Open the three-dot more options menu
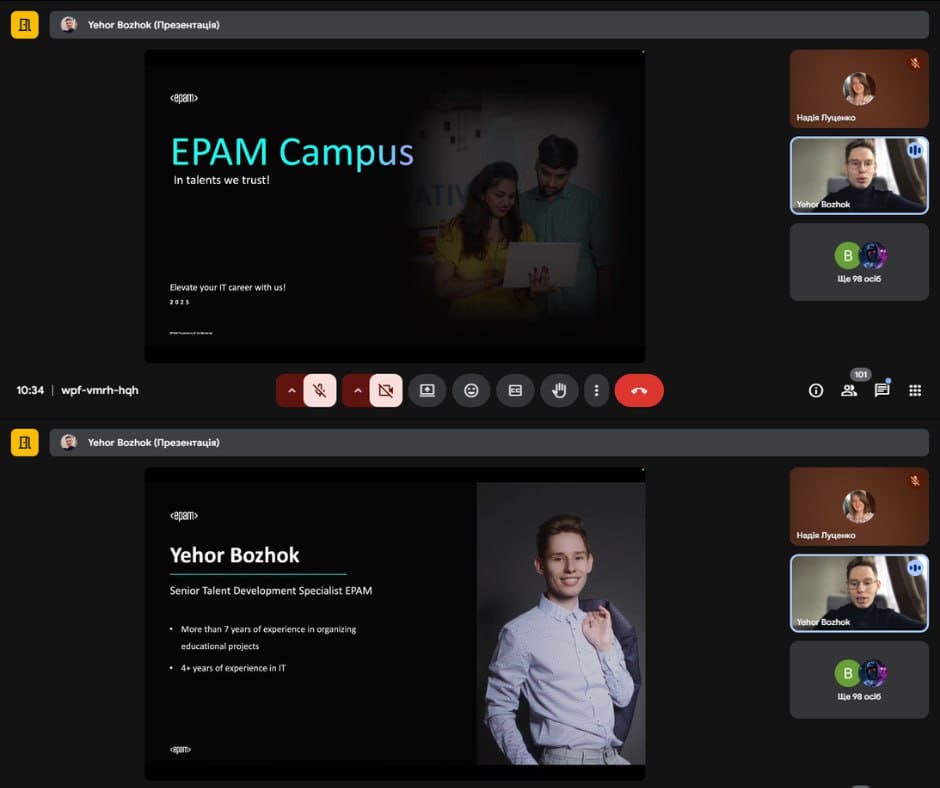The width and height of the screenshot is (940, 788). [596, 390]
